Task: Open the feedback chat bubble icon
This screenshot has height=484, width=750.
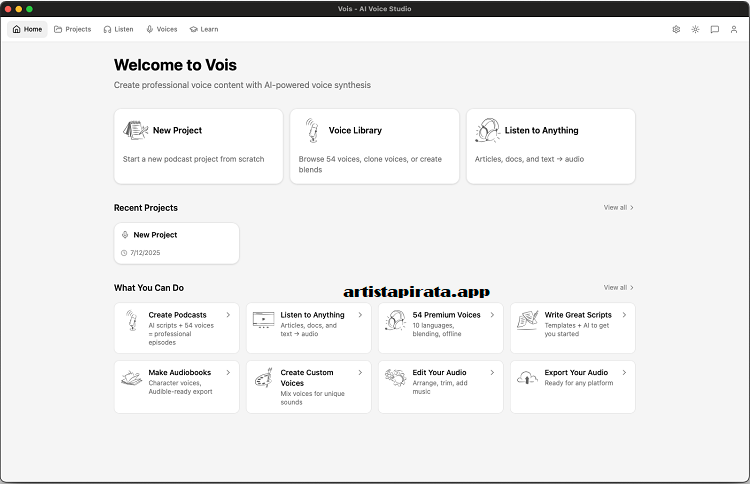Action: (714, 29)
